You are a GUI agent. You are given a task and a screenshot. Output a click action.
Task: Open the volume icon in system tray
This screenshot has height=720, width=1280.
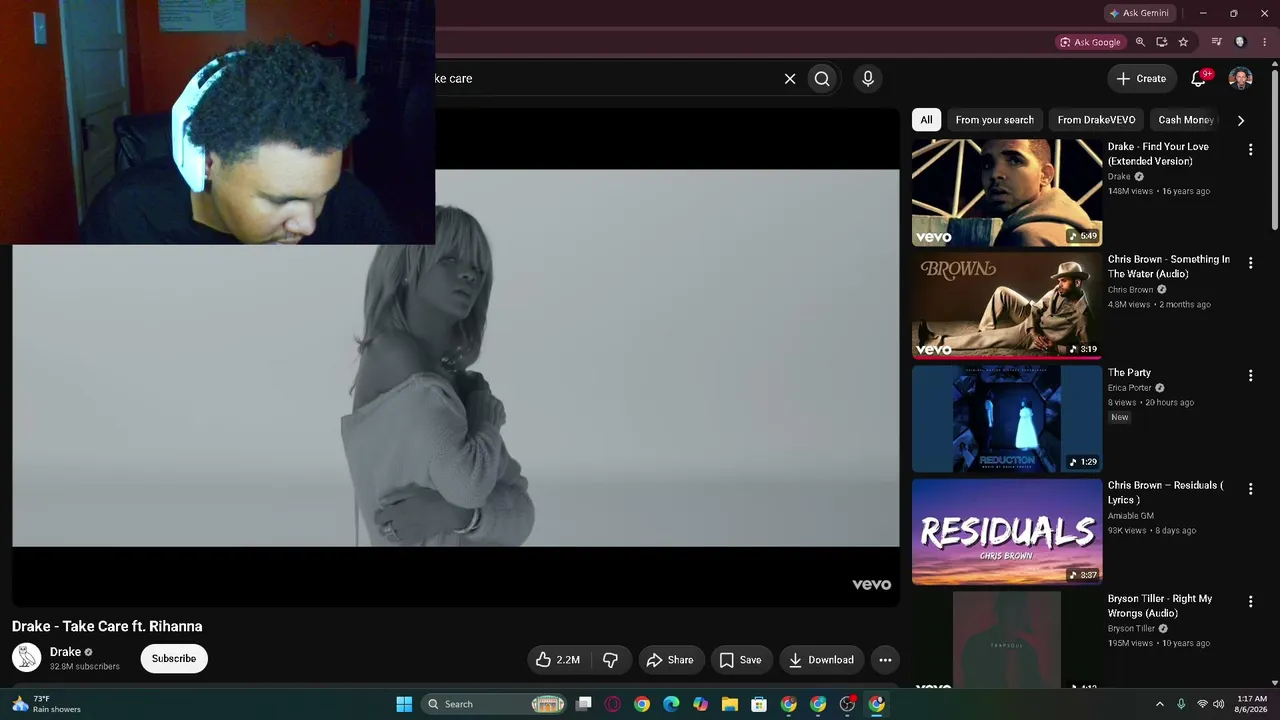point(1218,704)
